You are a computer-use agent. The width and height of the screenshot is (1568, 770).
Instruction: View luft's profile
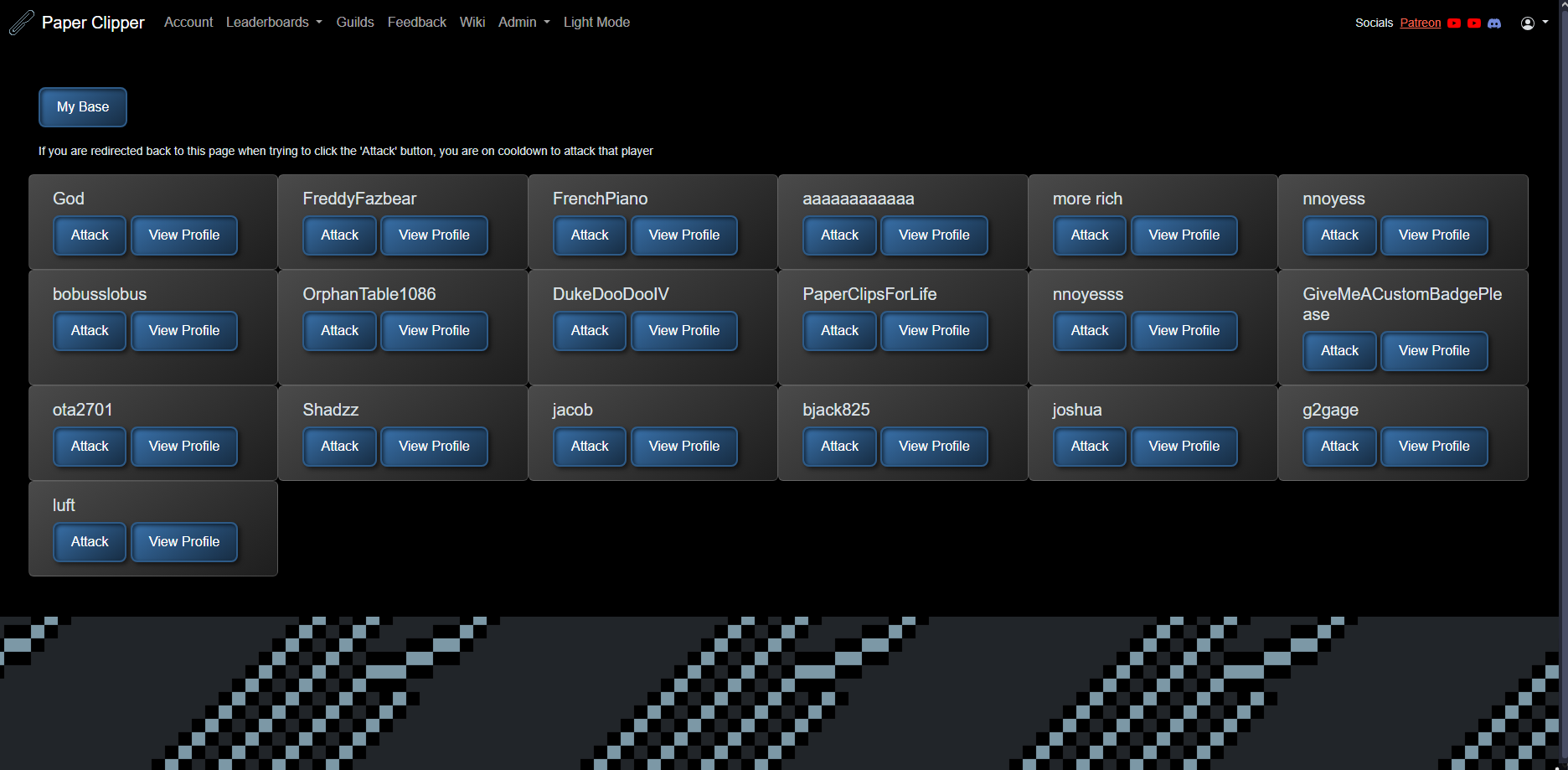pyautogui.click(x=184, y=542)
